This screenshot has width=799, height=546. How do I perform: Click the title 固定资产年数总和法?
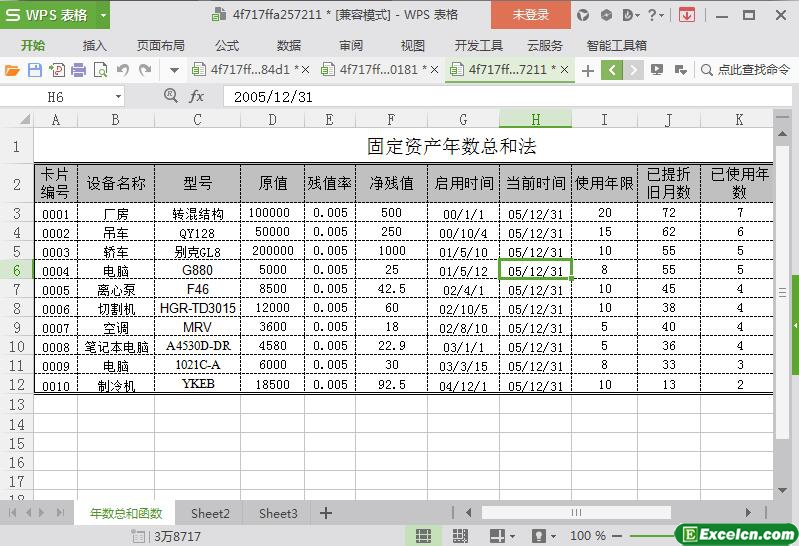[451, 146]
